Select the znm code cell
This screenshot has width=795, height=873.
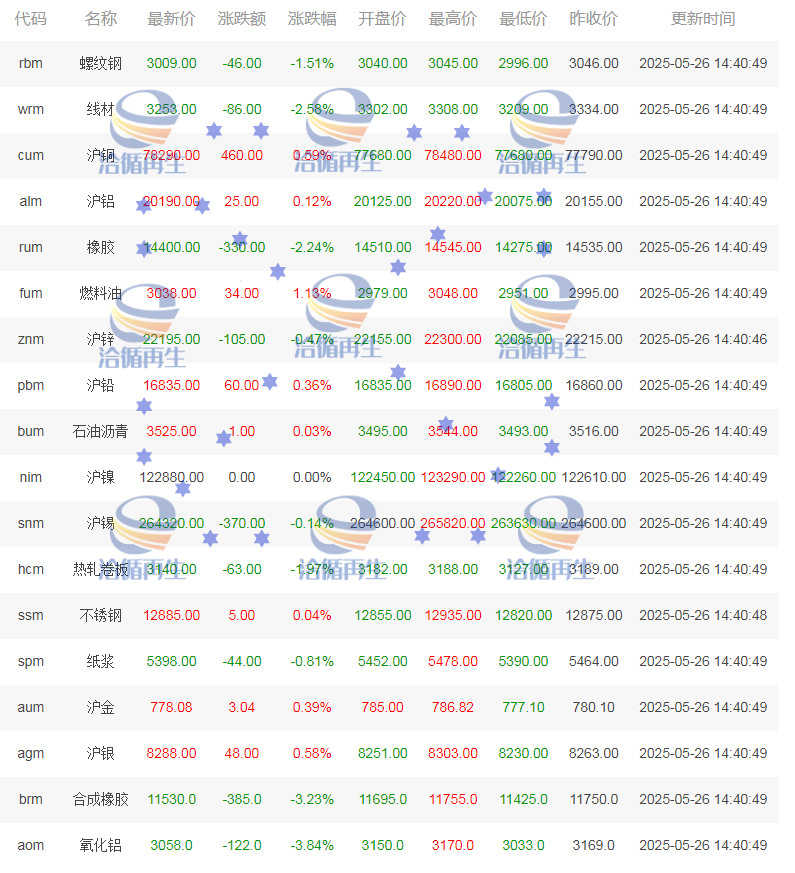coord(31,340)
